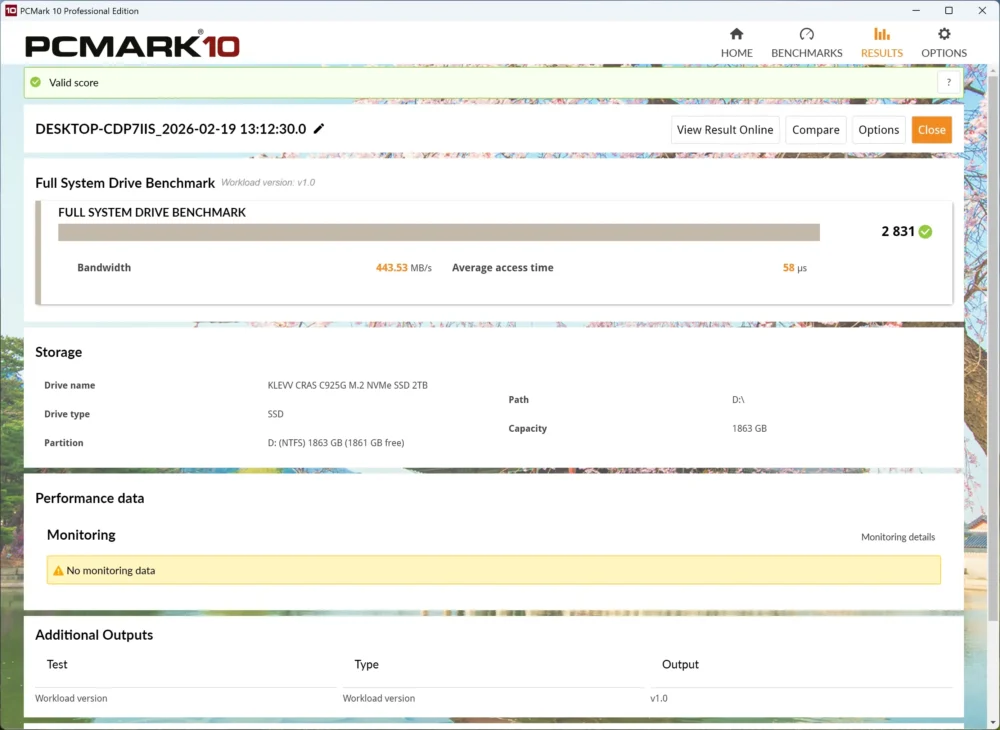Image resolution: width=1000 pixels, height=730 pixels.
Task: Open result Options button
Action: click(879, 130)
